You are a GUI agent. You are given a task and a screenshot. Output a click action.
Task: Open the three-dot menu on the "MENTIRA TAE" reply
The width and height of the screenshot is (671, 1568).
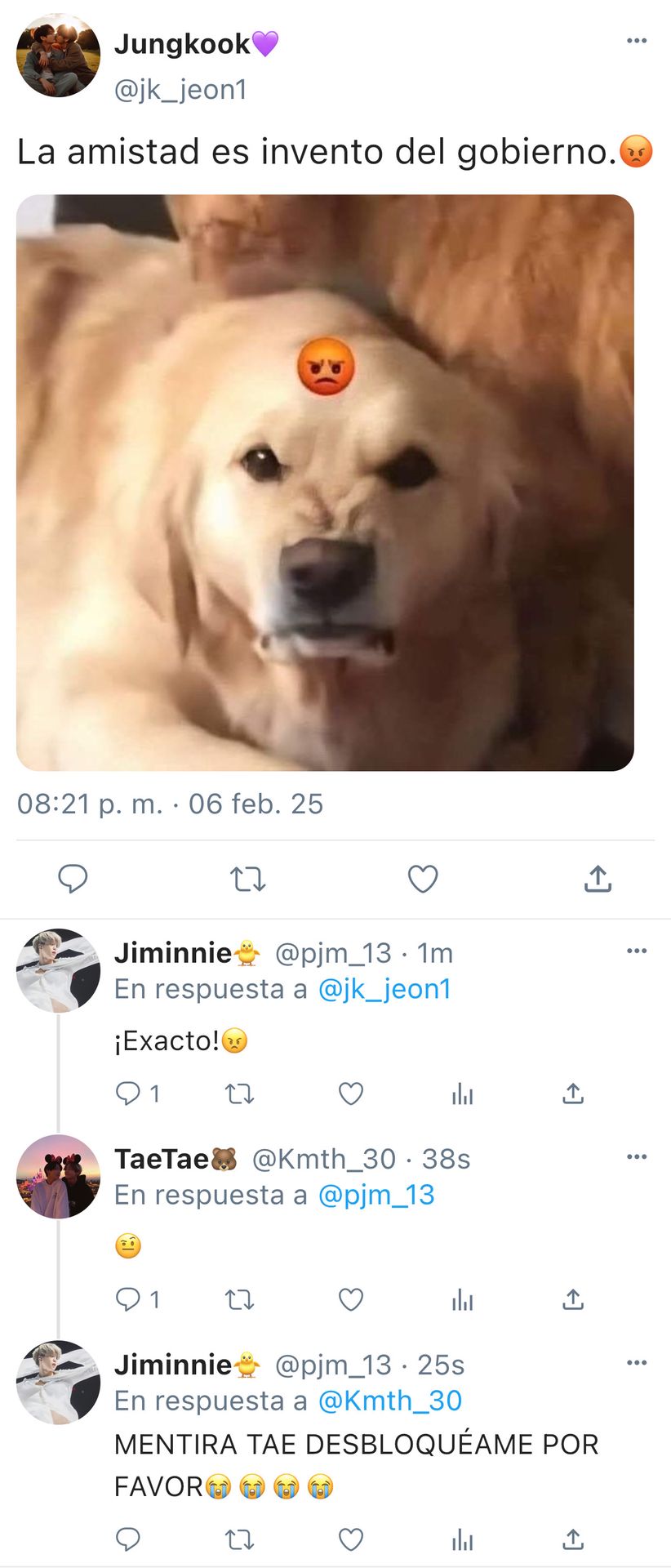coord(637,1362)
